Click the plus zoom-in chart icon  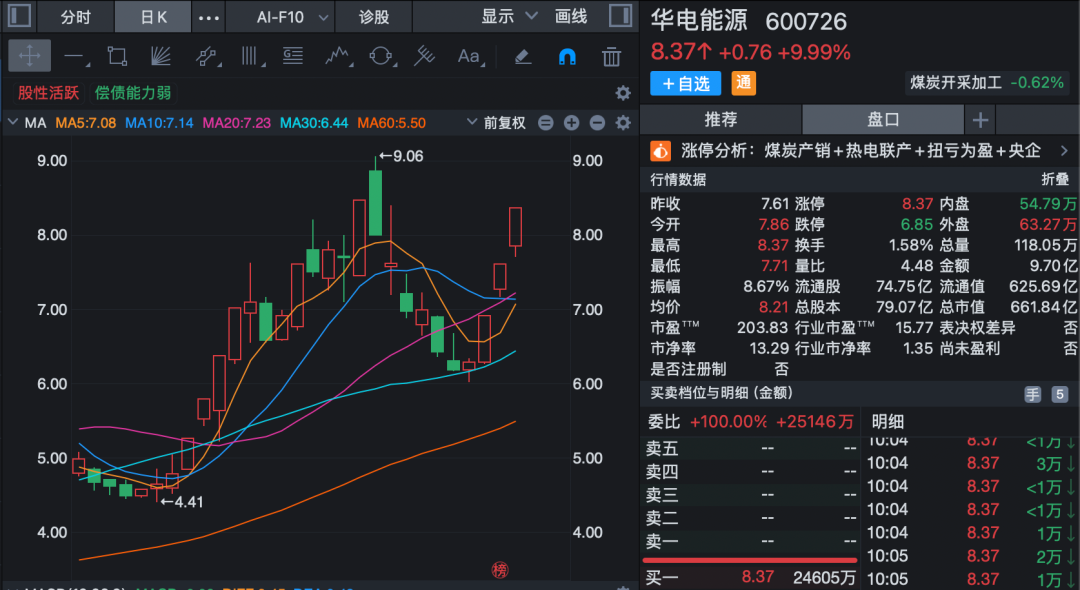click(x=571, y=123)
